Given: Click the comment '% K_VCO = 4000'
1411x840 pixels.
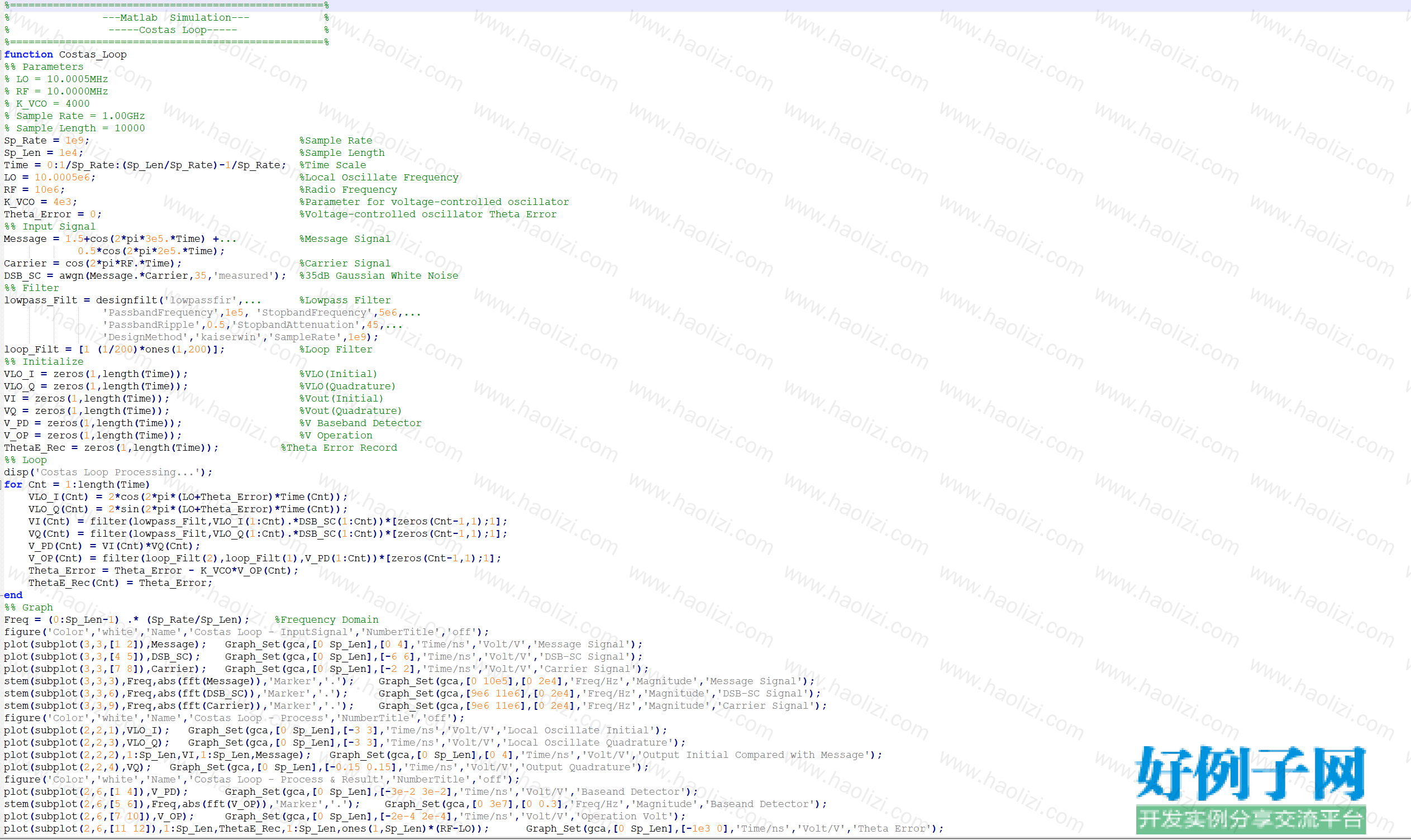Looking at the screenshot, I should 47,103.
